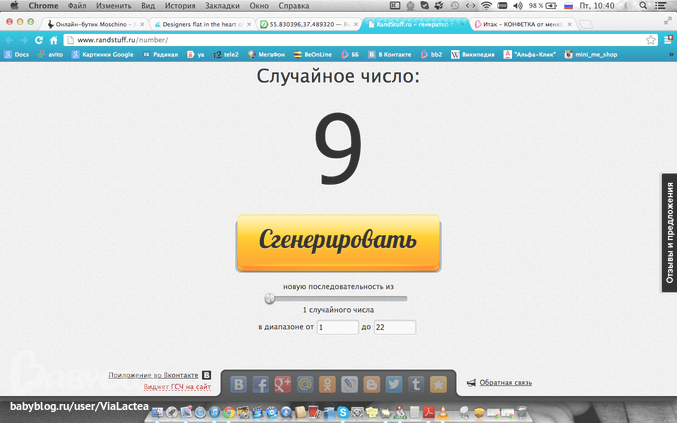The image size is (677, 423).
Task: Click the range maximum field containing 22
Action: (394, 327)
